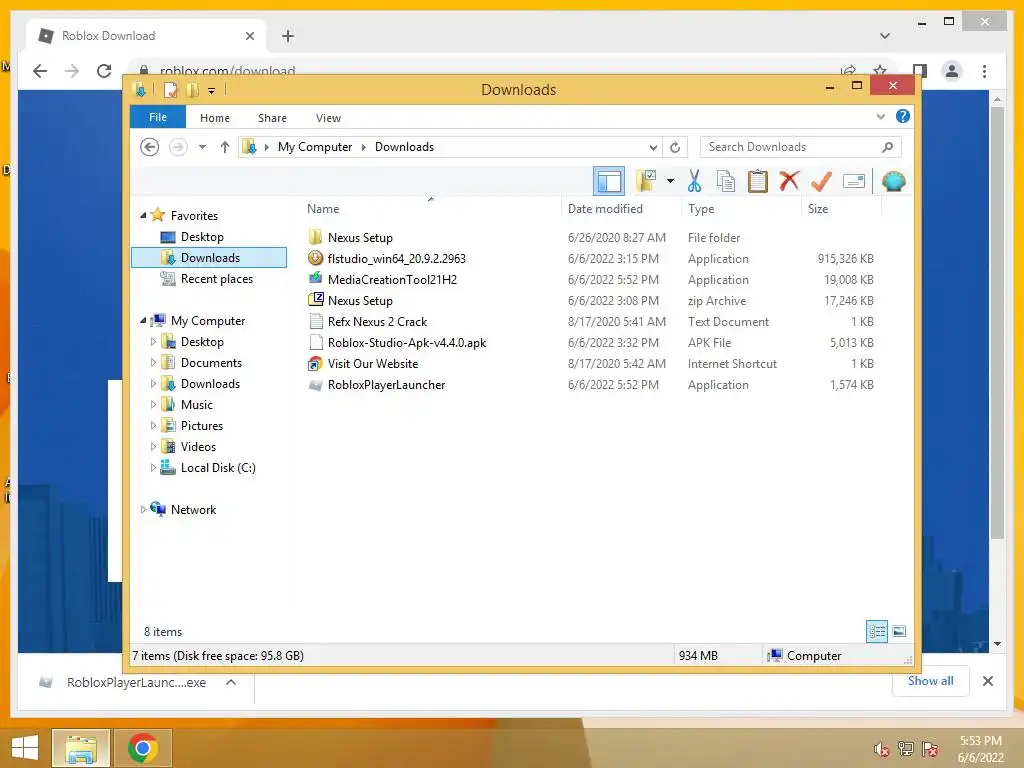Screen dimensions: 1024x768
Task: Toggle the navigation pane layout button
Action: pos(609,181)
